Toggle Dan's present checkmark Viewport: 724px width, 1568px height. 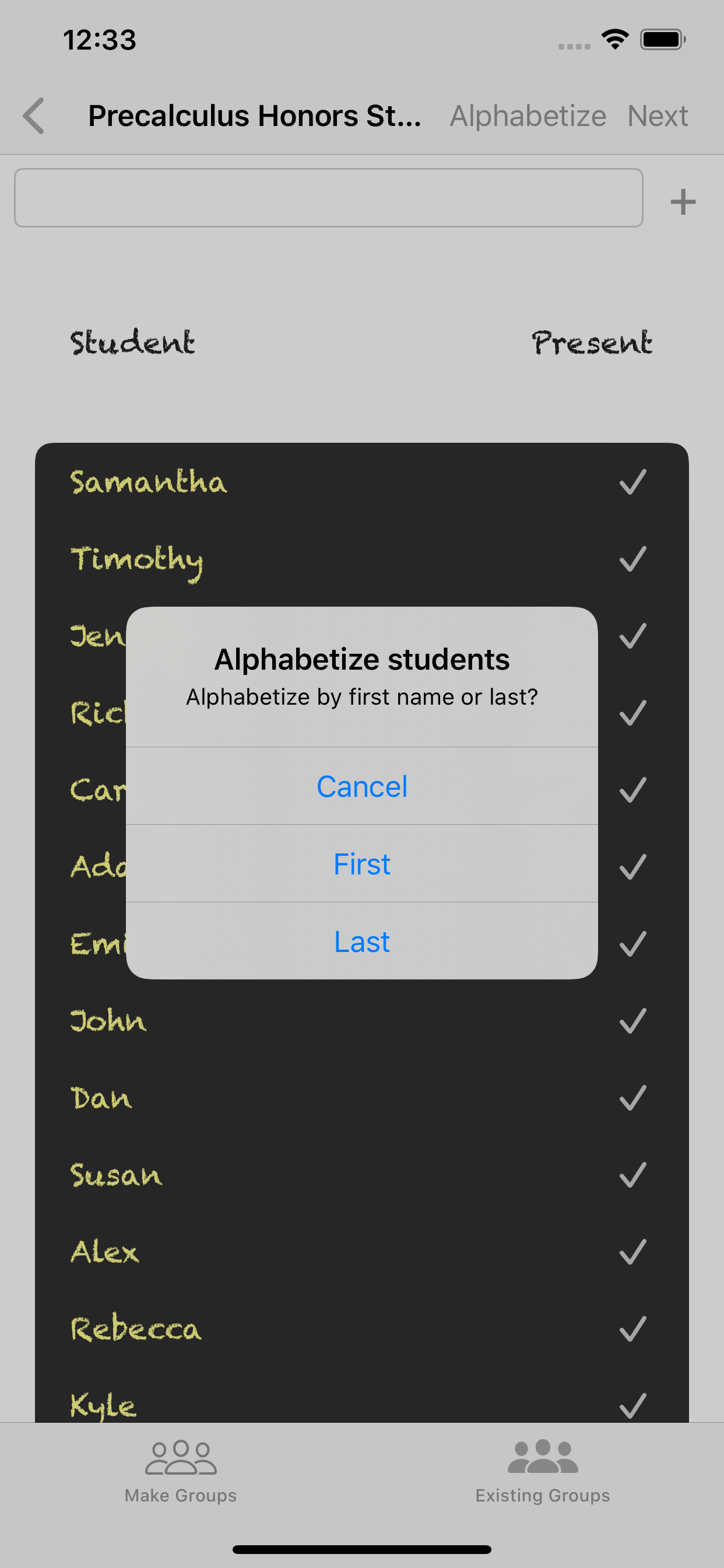coord(632,1098)
